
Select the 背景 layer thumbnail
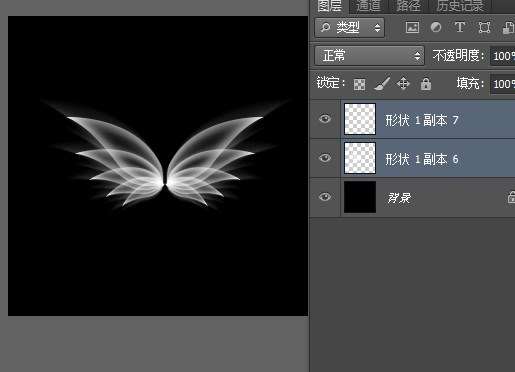[x=360, y=197]
